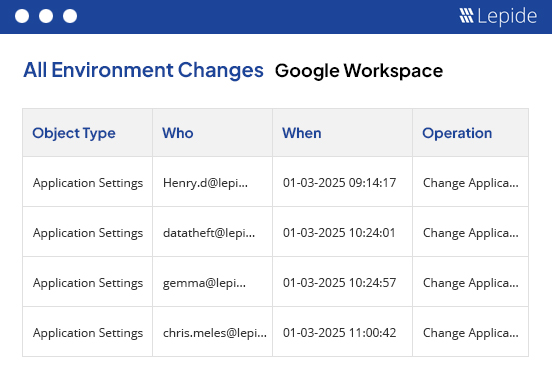Click the Lepide logo in the title bar
Viewport: 552px width, 380px height.
[x=498, y=16]
